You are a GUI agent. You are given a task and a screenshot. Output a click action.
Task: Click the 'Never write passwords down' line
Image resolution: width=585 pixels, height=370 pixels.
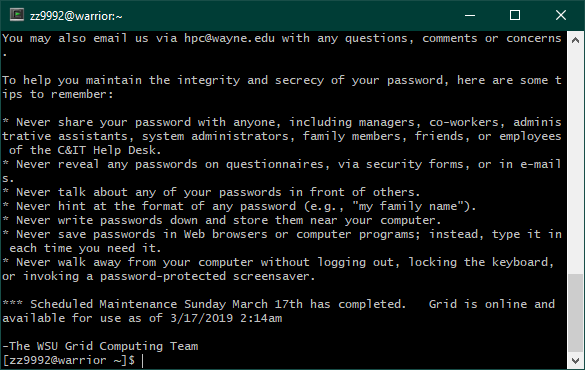tap(222, 220)
